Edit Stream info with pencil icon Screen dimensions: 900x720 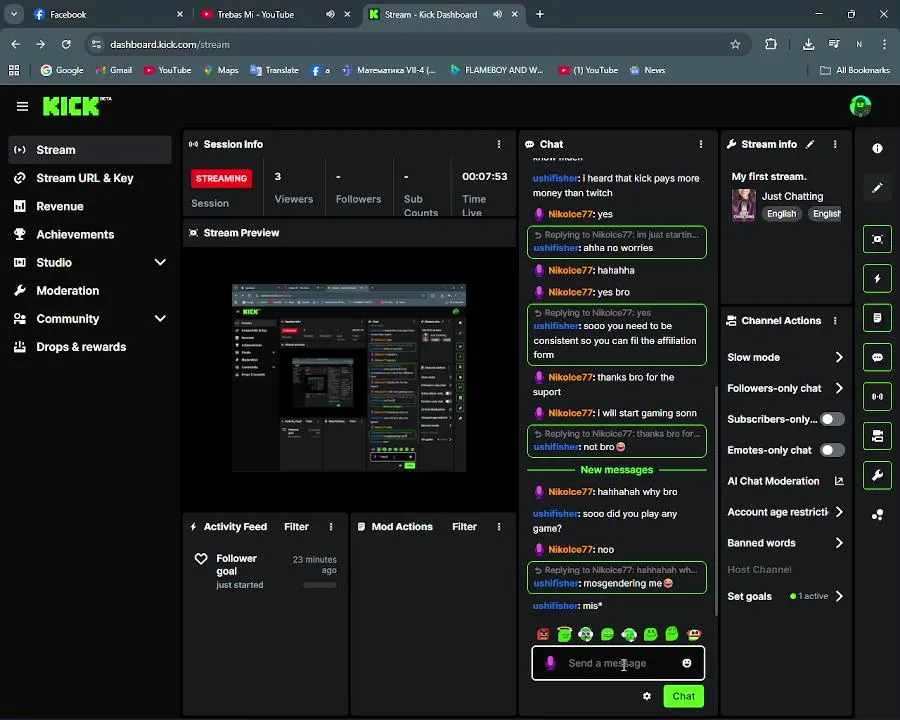coord(810,144)
